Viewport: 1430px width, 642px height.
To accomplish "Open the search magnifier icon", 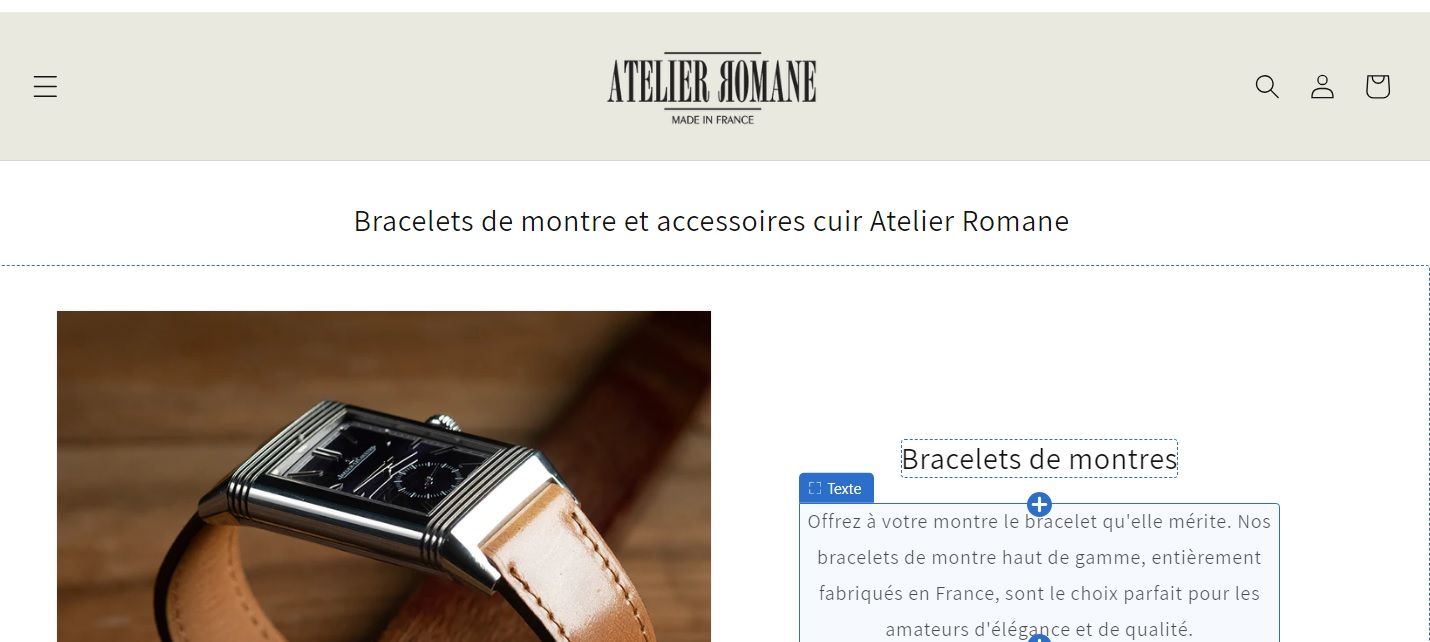I will pyautogui.click(x=1267, y=87).
